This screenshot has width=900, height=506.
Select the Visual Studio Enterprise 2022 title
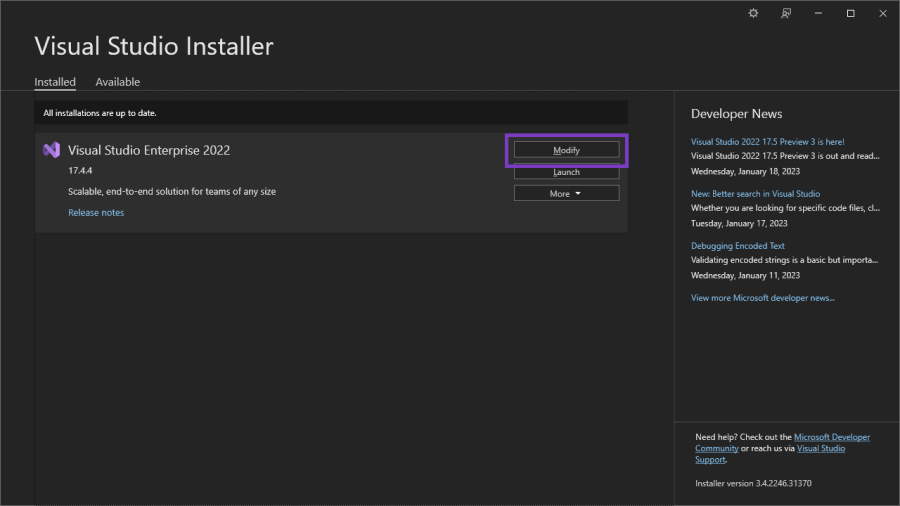pos(149,150)
